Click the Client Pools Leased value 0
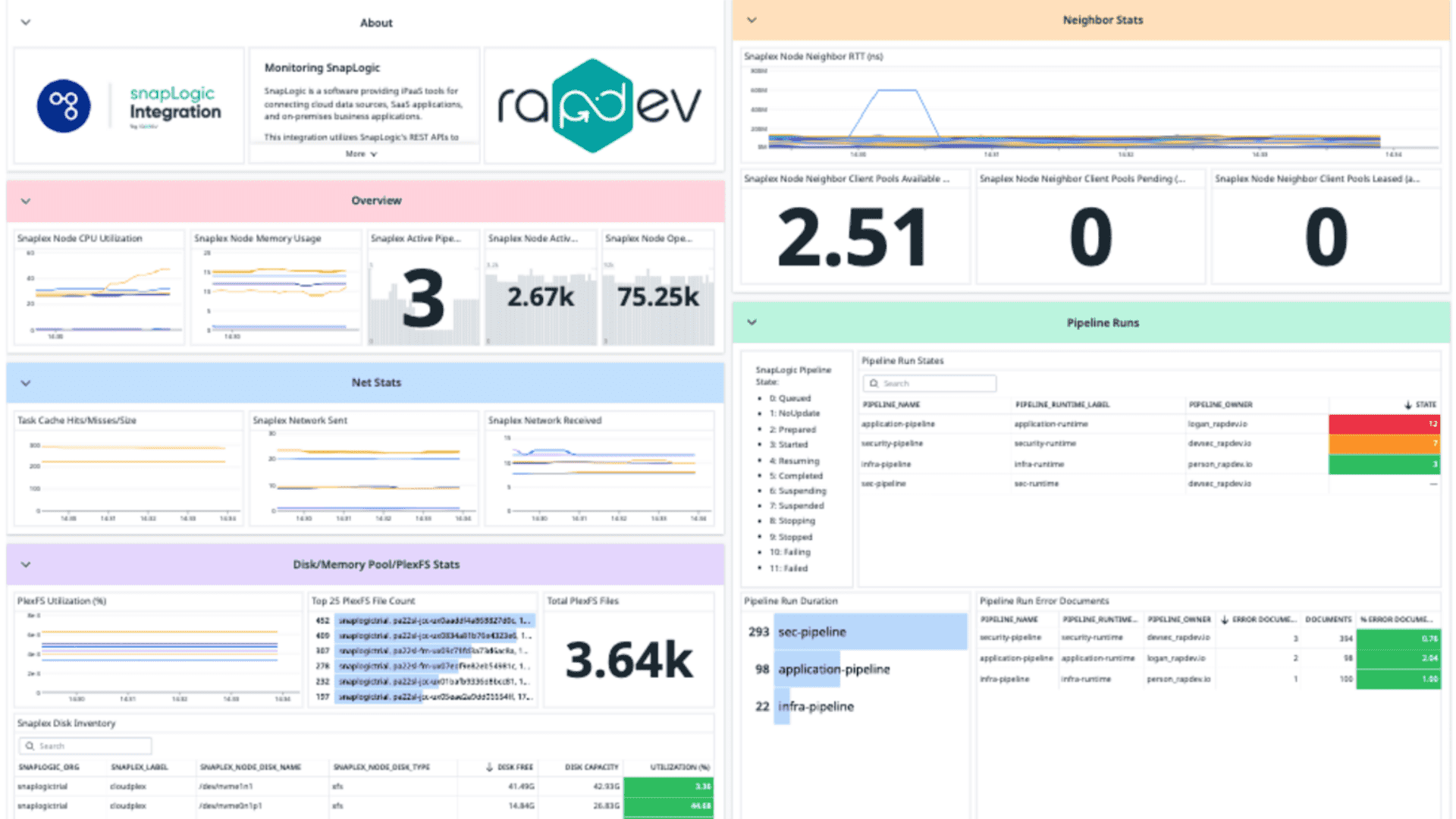1456x819 pixels. click(1326, 238)
